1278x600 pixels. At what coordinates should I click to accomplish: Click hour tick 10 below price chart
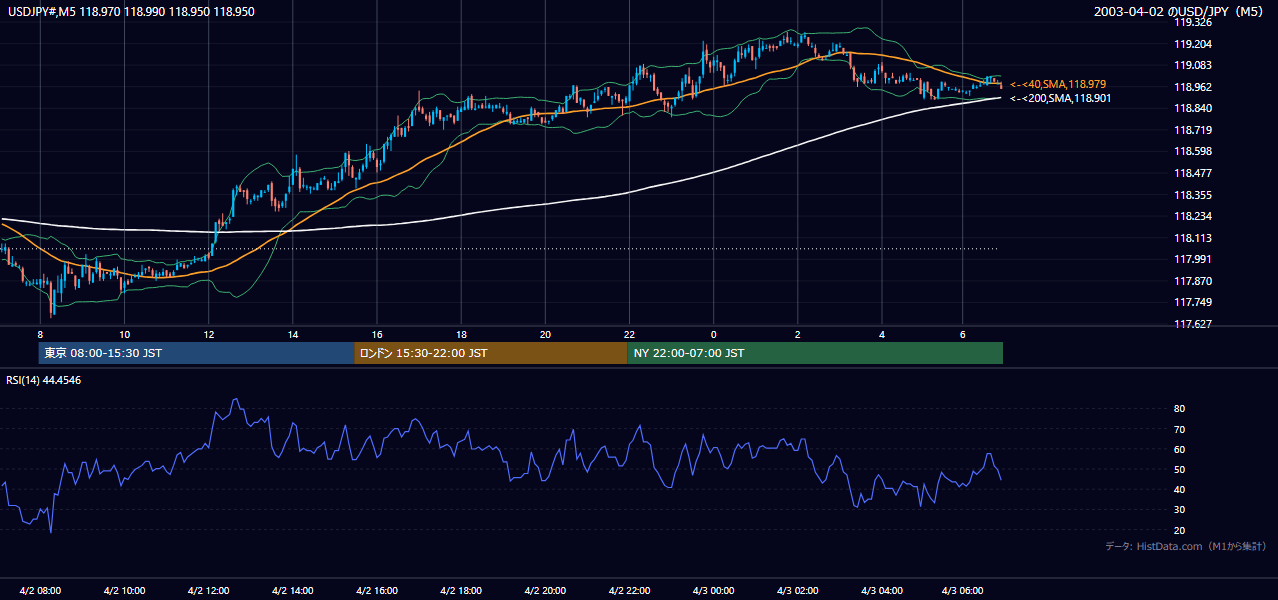point(124,334)
